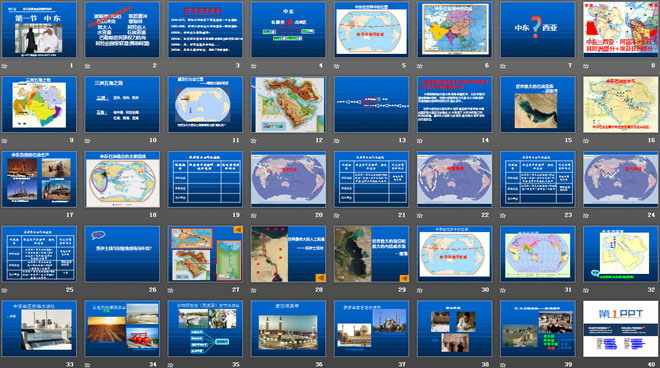660x368 pixels.
Task: Select slide 15 with the Persian Gulf satellite photo
Action: point(538,104)
